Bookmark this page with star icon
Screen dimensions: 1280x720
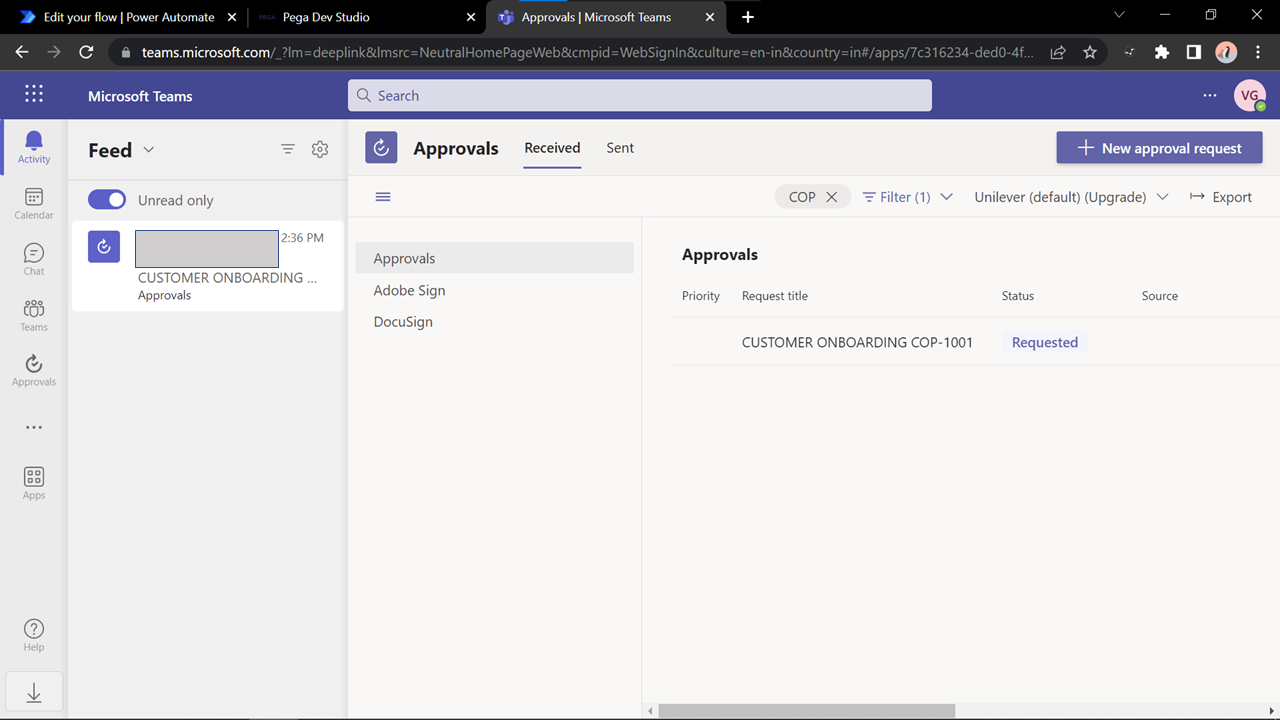(x=1090, y=52)
